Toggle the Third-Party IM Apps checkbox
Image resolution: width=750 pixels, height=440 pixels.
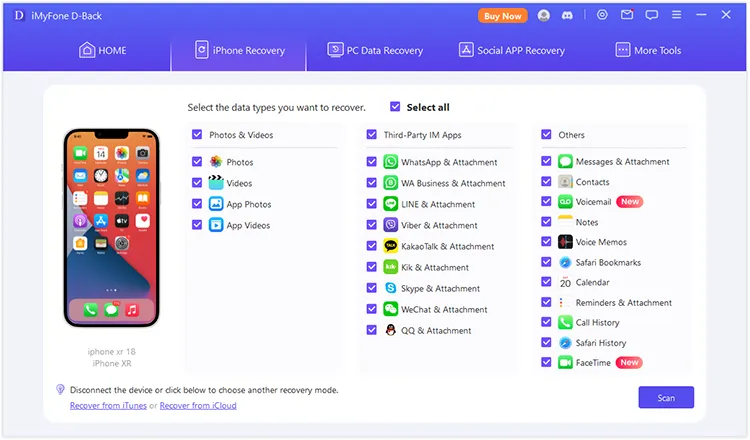click(372, 134)
